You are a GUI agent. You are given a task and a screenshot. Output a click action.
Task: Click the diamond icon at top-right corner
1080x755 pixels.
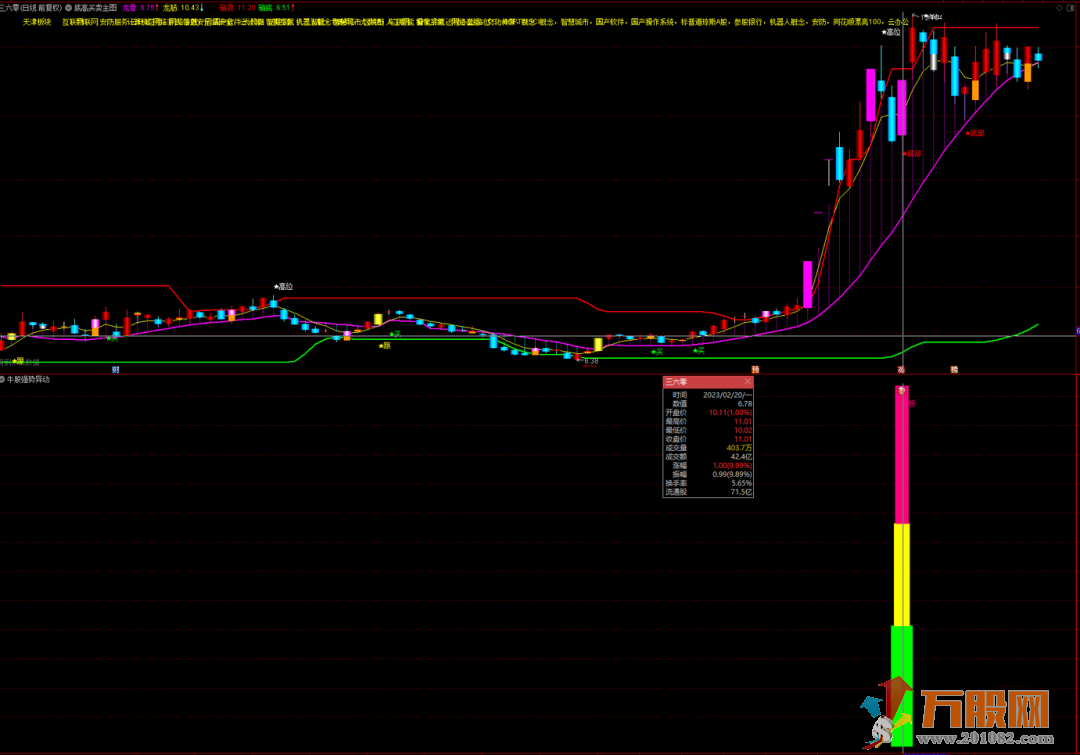1059,8
